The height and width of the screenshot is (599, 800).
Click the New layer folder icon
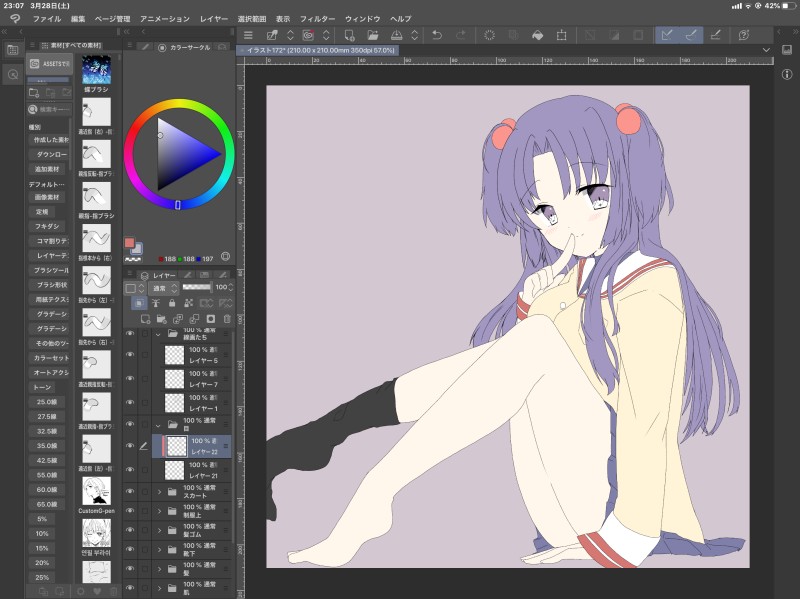click(x=162, y=319)
